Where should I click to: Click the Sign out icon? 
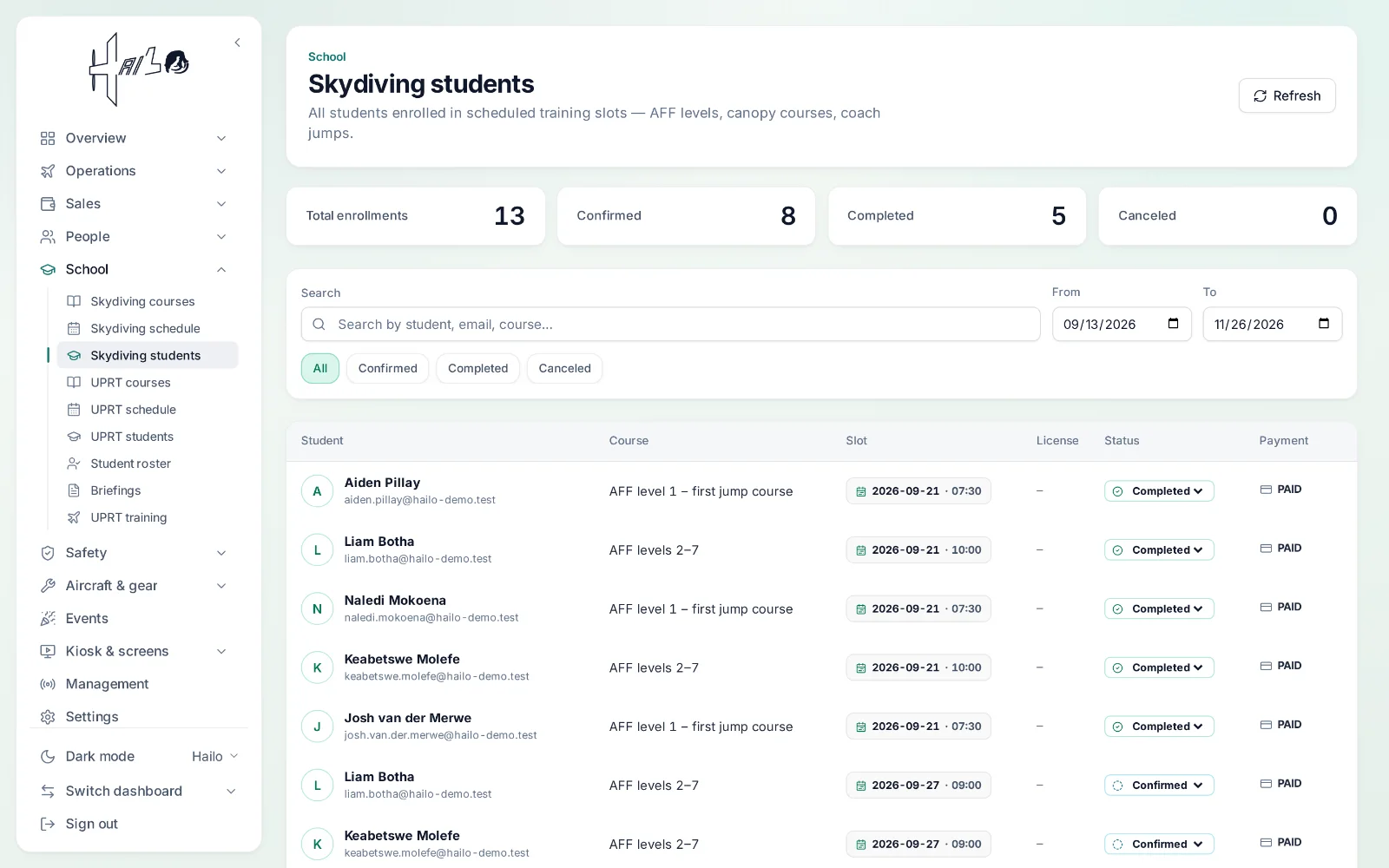coord(48,824)
